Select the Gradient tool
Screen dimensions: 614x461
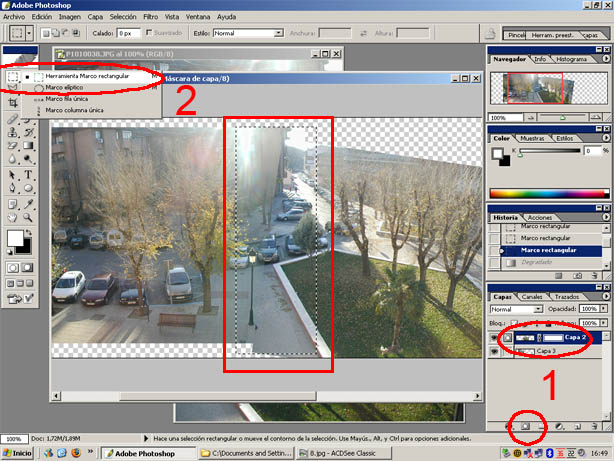[x=28, y=145]
